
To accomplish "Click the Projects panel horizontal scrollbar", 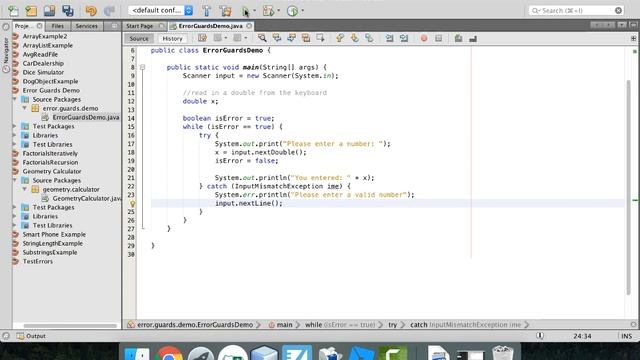I will pos(70,326).
